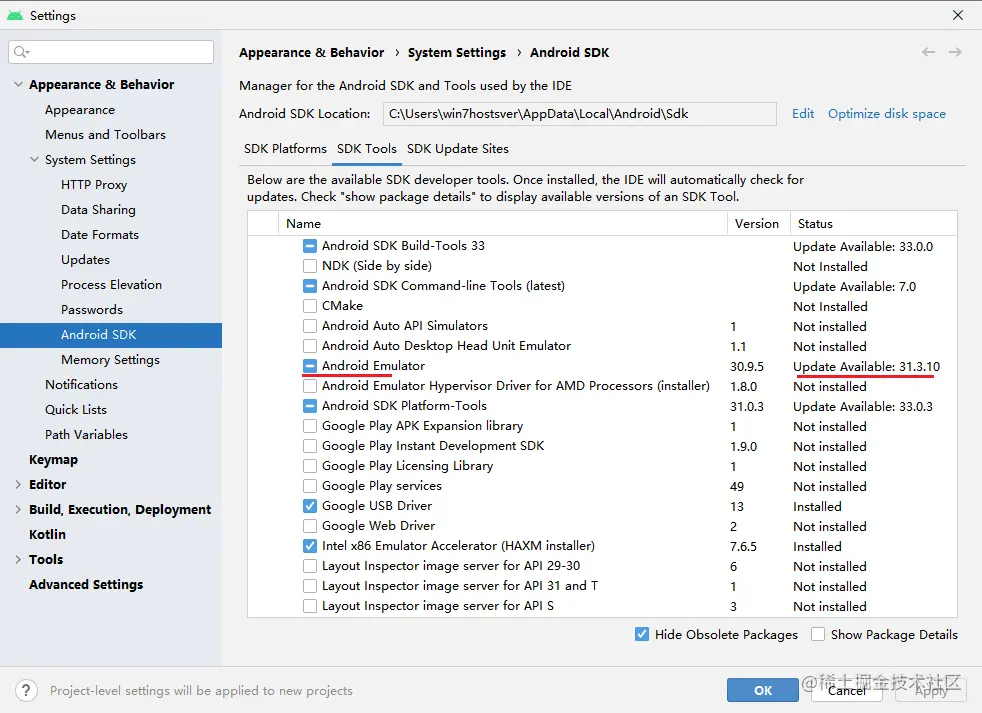Click the OK button
The height and width of the screenshot is (713, 982).
point(762,690)
